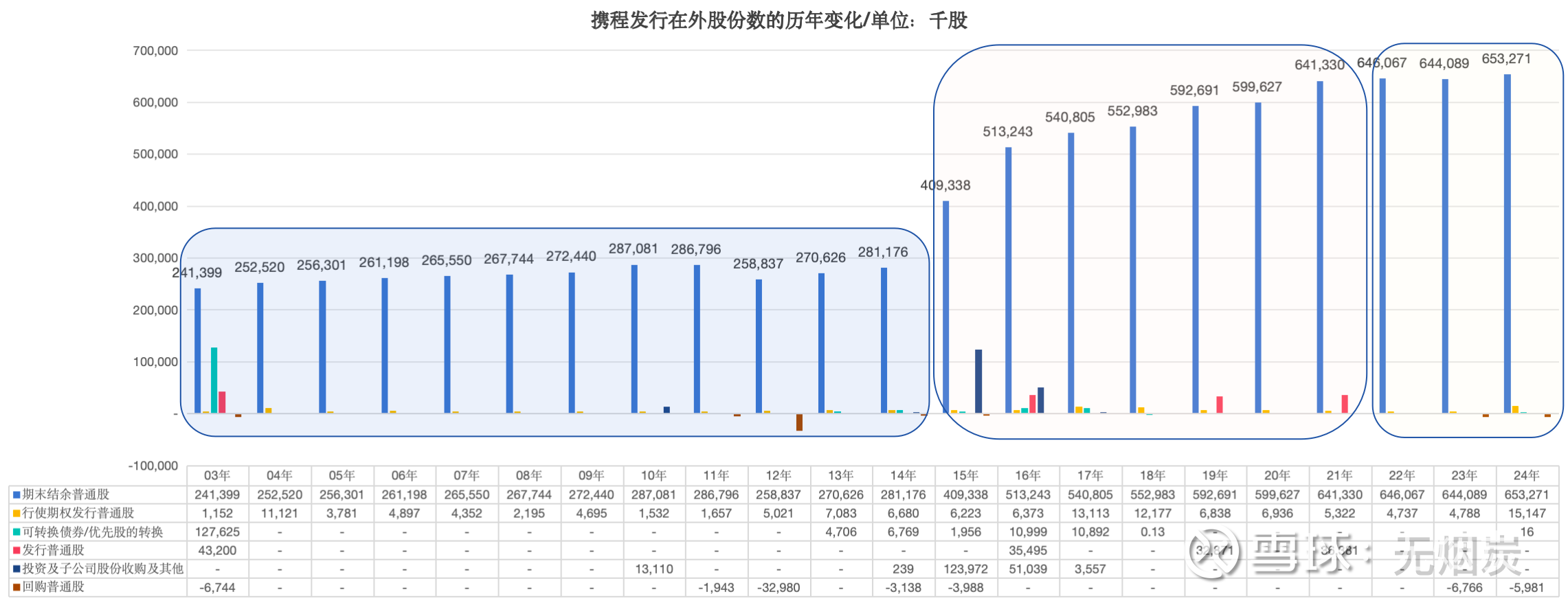Click the tall blue 24年 bar in the chart

pos(1508,244)
